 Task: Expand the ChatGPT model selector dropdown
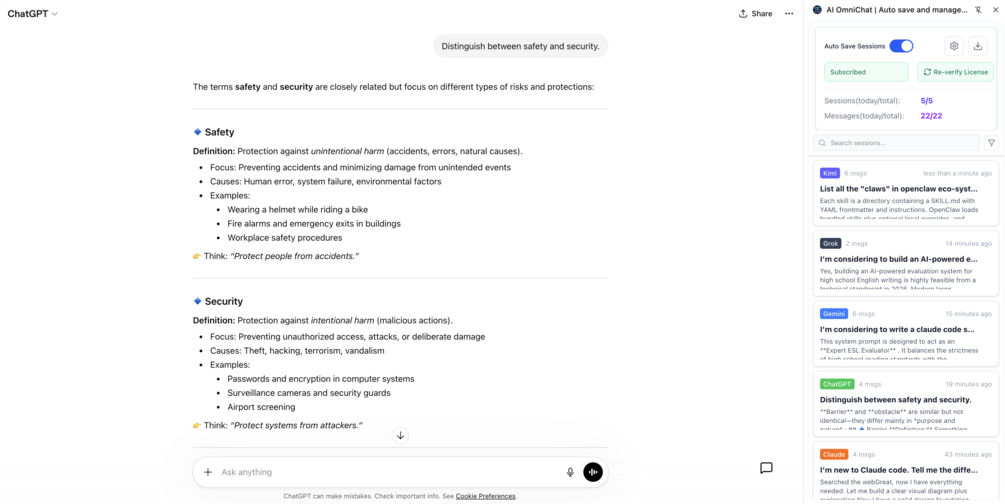pyautogui.click(x=33, y=13)
